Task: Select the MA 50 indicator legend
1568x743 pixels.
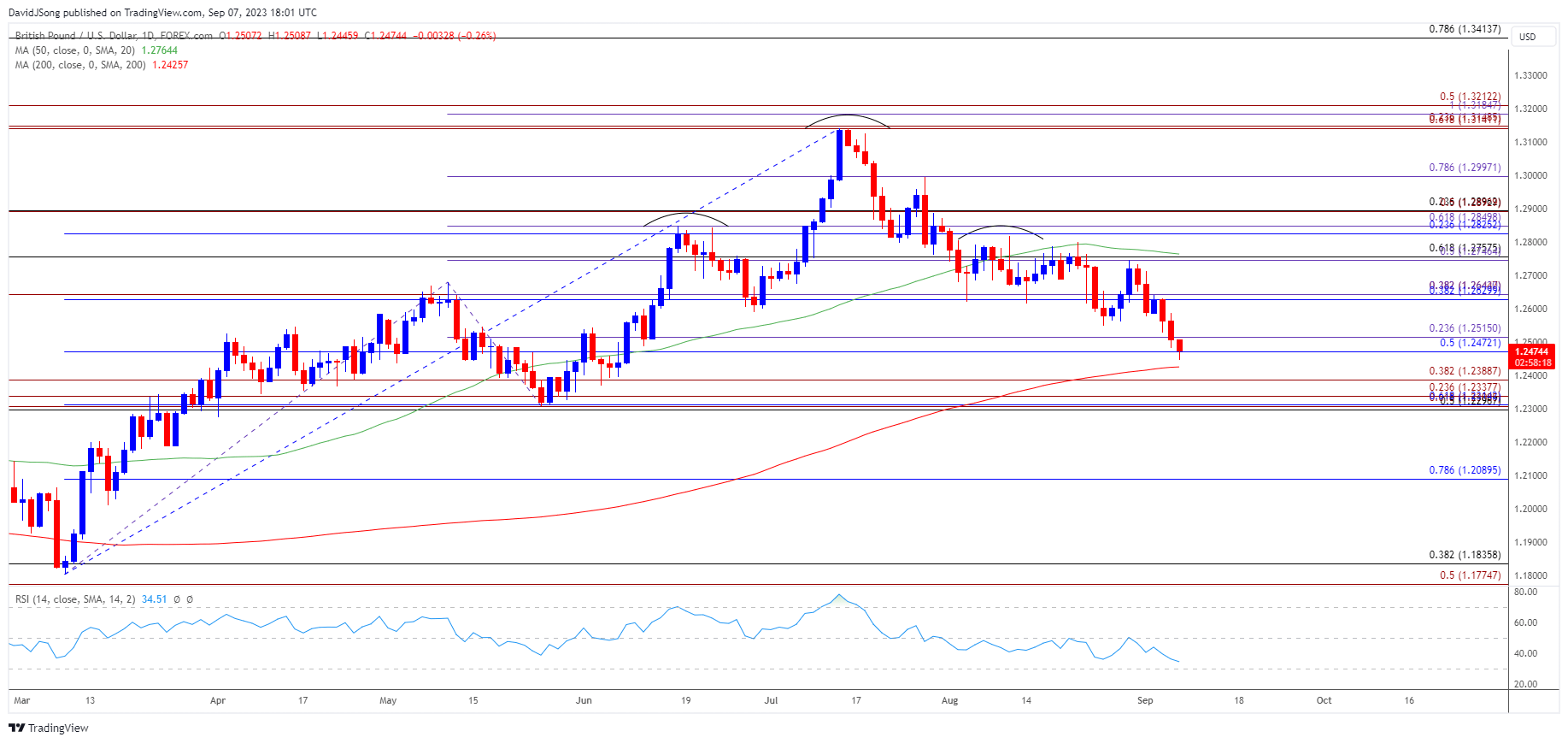Action: (x=77, y=50)
